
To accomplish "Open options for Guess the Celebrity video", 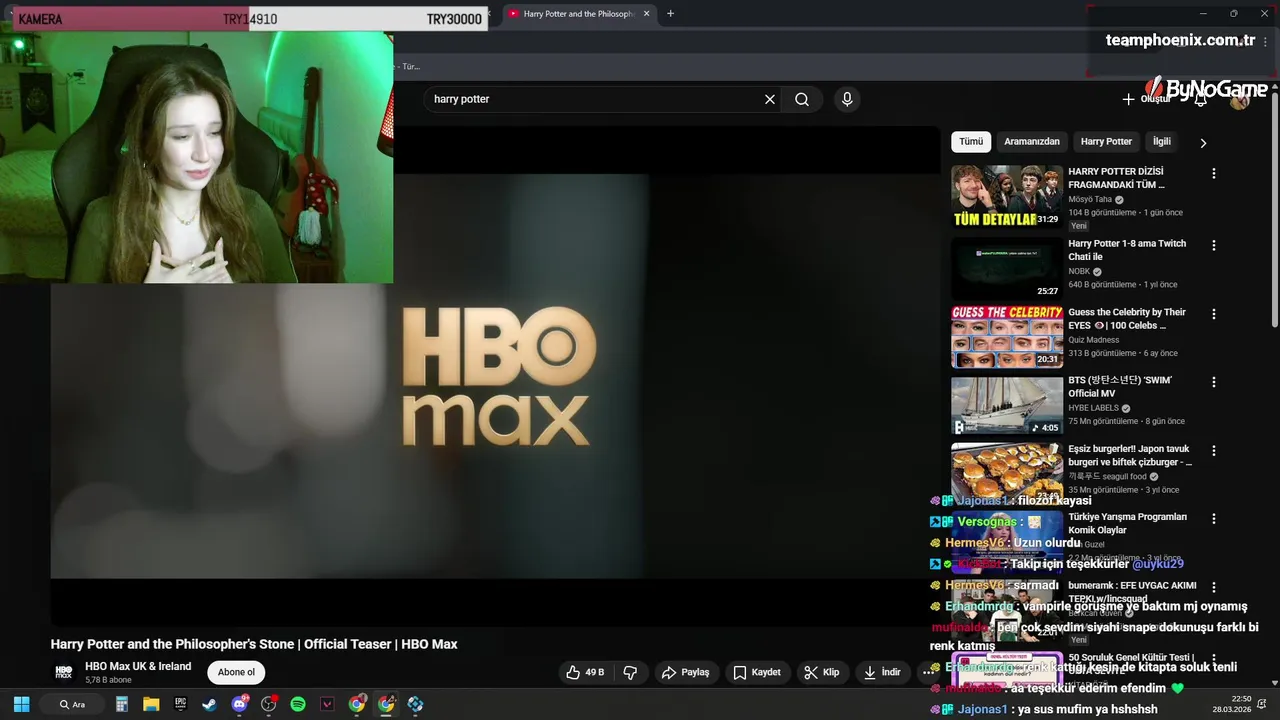I will 1214,314.
